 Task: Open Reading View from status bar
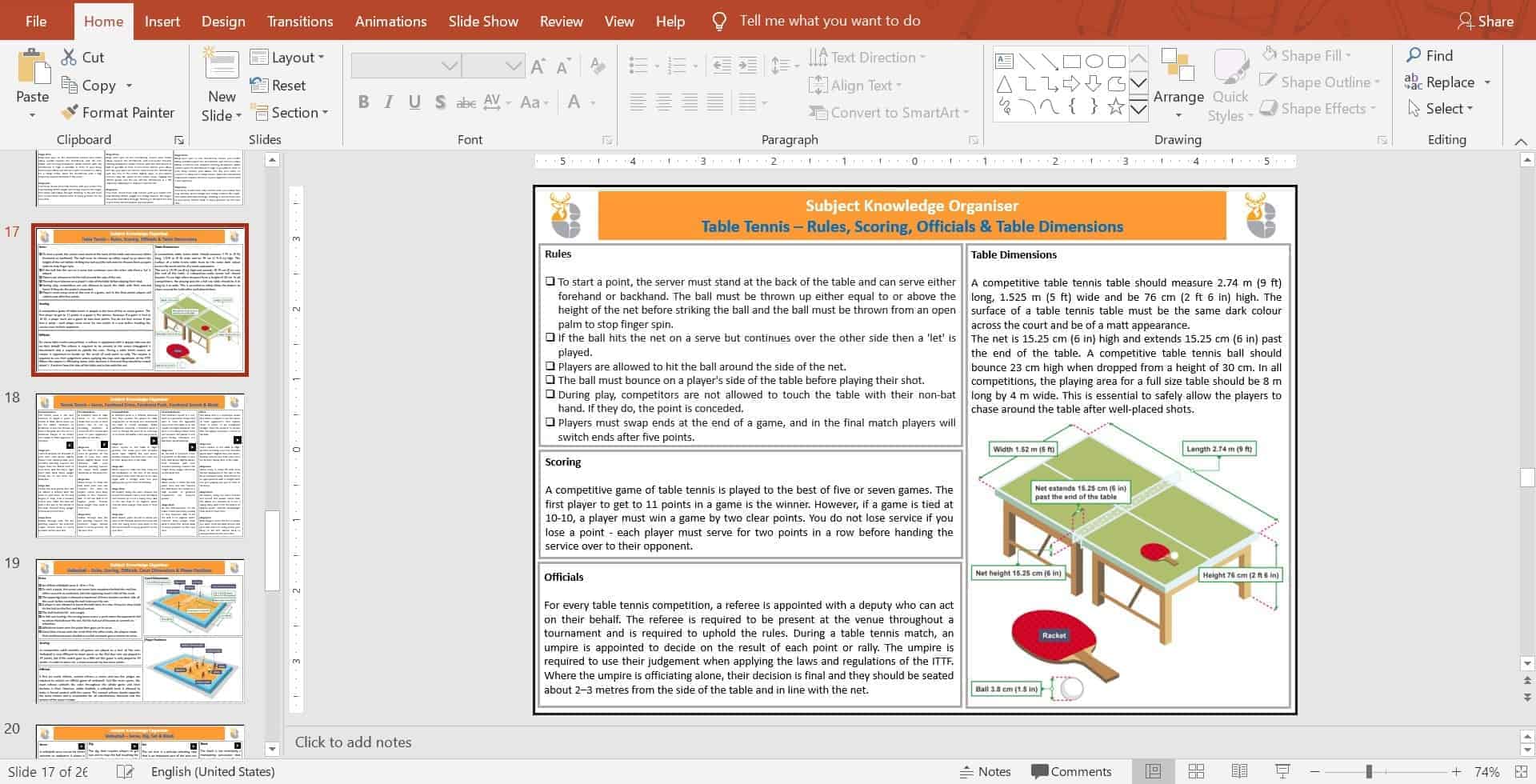click(1239, 771)
